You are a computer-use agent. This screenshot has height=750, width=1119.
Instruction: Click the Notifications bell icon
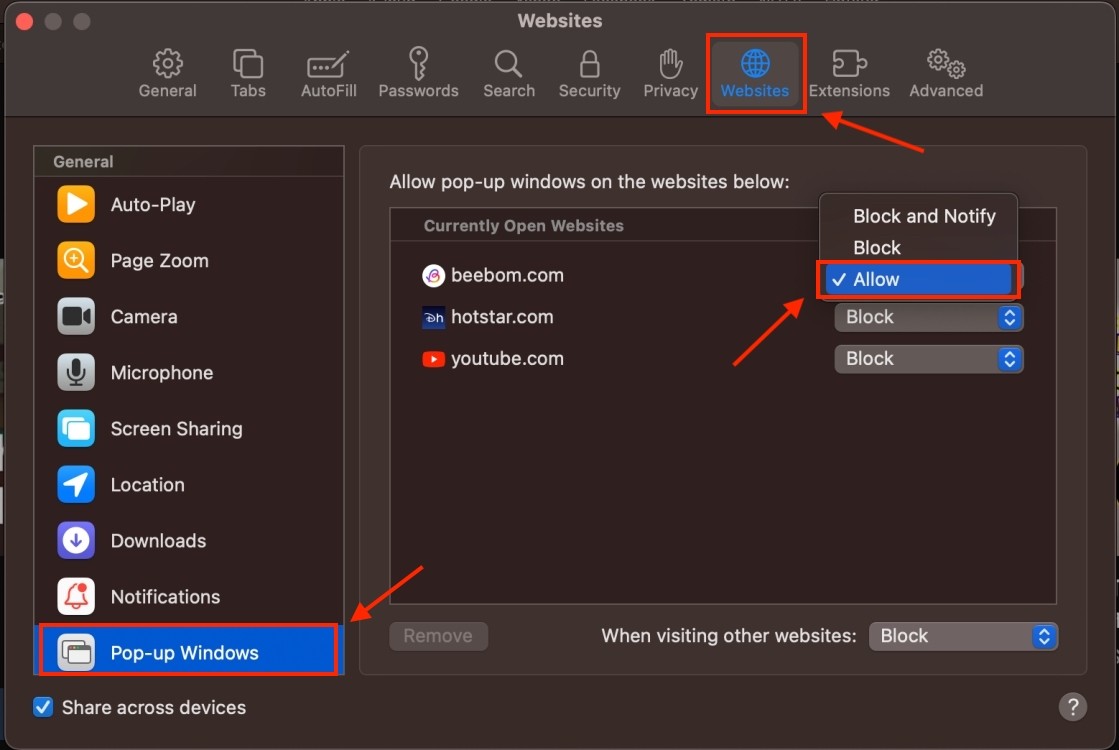(76, 597)
